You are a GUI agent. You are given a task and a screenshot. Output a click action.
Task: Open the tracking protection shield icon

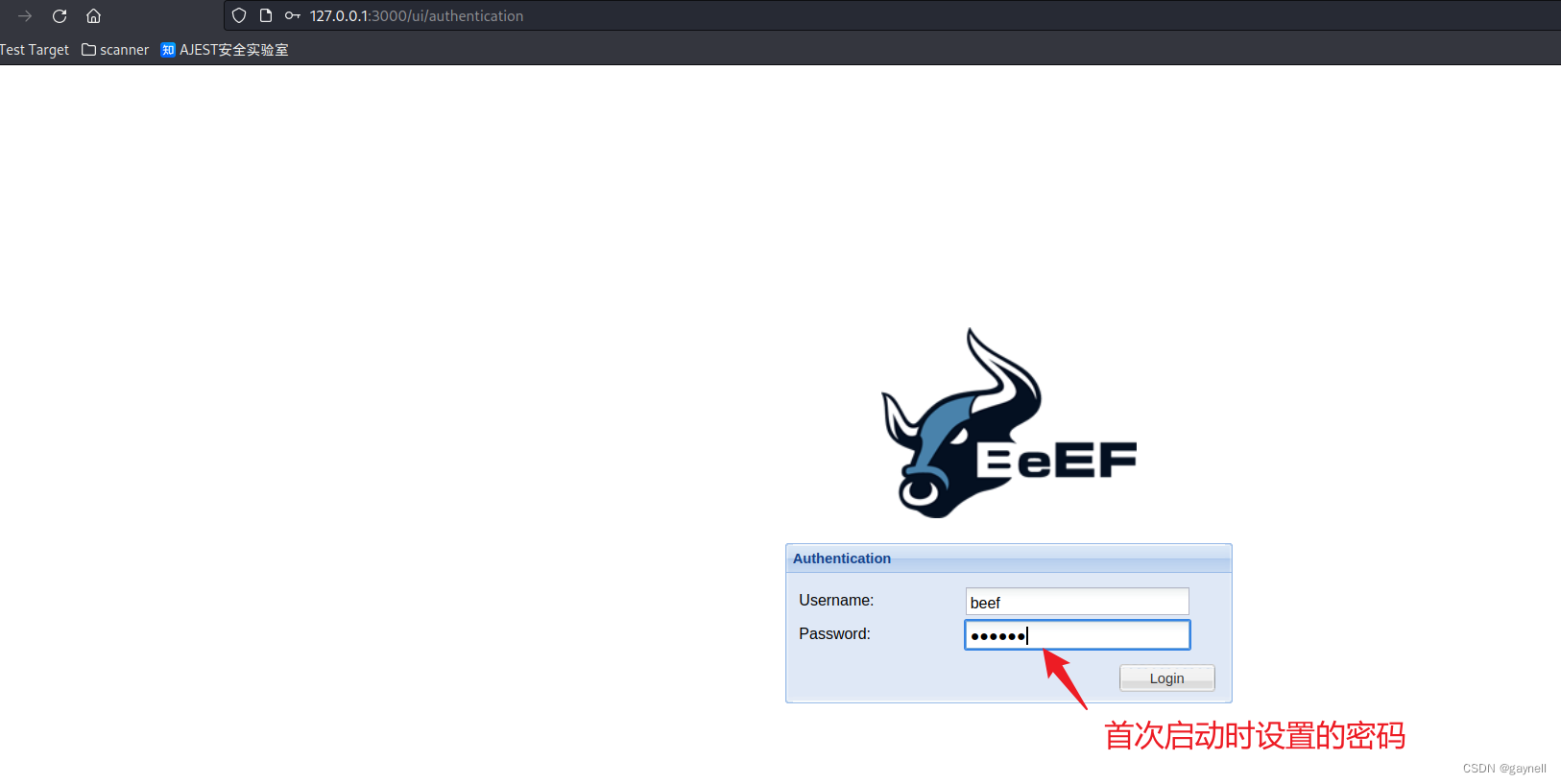point(239,15)
